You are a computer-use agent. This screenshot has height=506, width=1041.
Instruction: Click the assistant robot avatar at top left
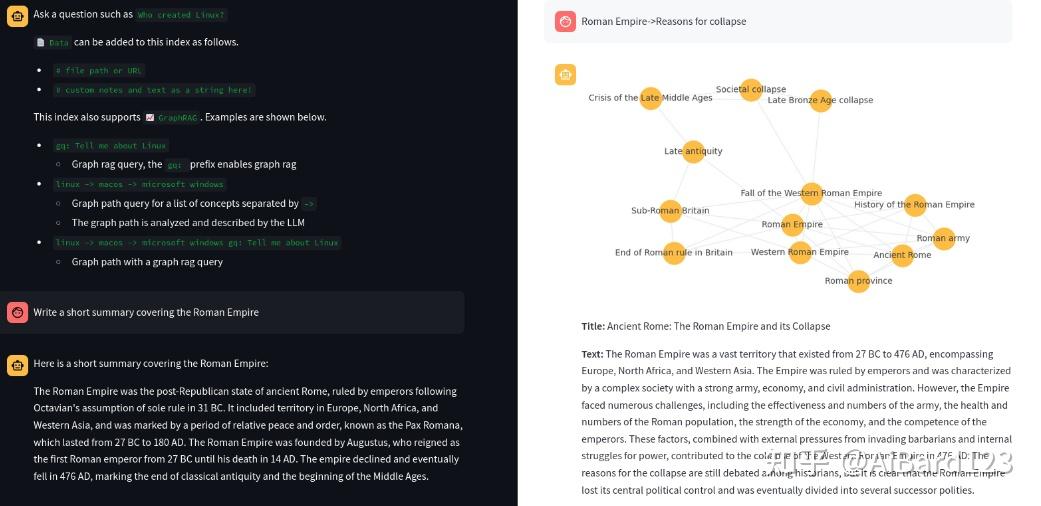(x=17, y=16)
